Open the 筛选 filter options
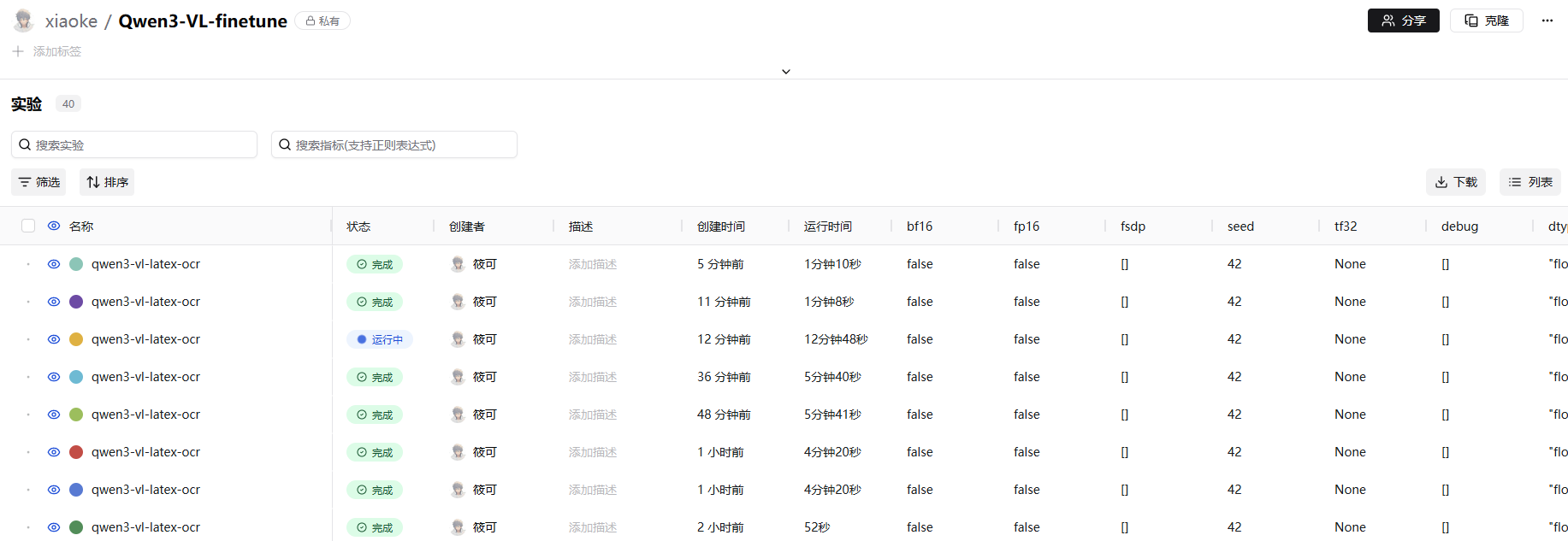Screen dimensions: 1568x541 tap(38, 182)
